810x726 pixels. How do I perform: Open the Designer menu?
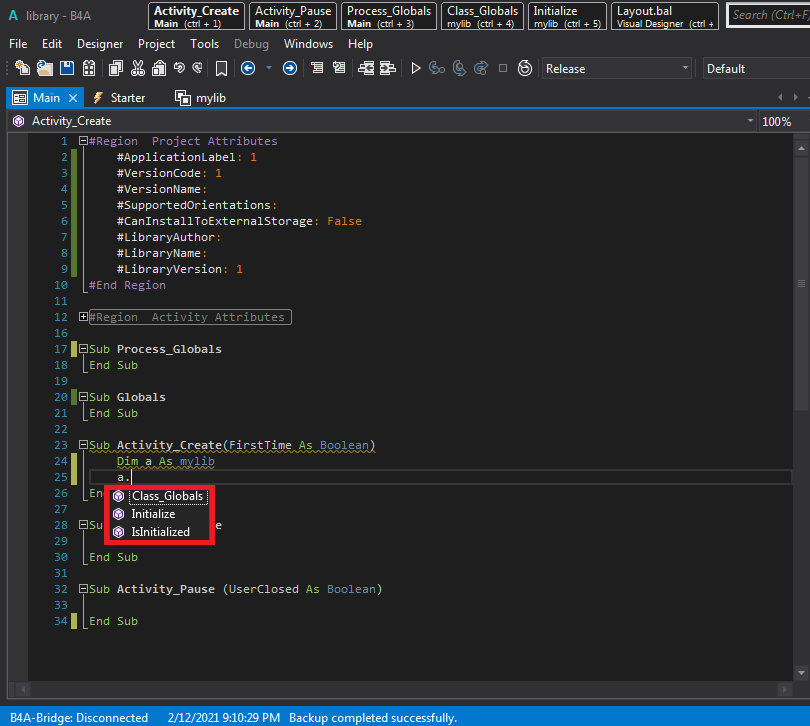tap(100, 44)
